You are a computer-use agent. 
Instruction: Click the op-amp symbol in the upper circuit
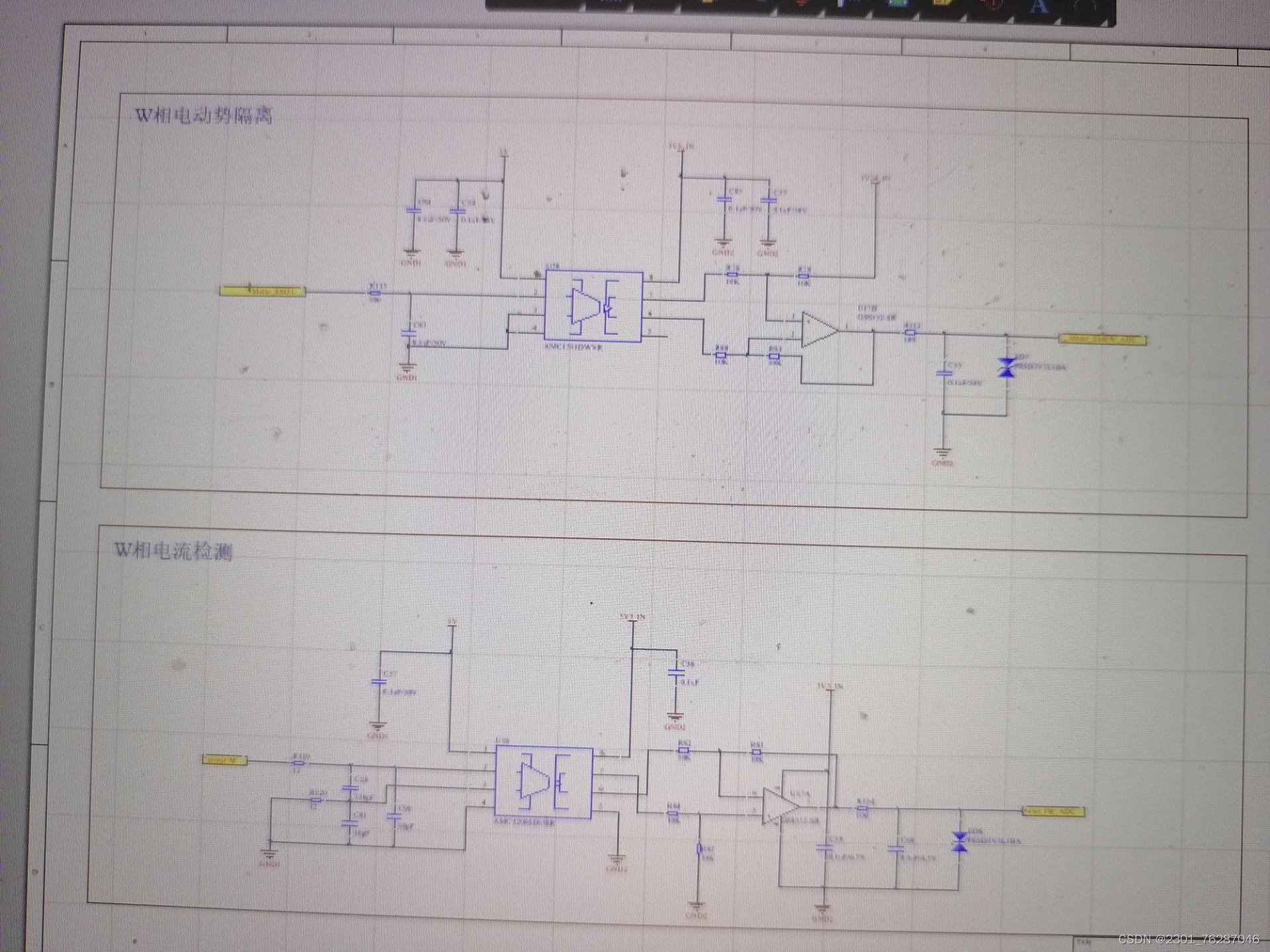(819, 330)
